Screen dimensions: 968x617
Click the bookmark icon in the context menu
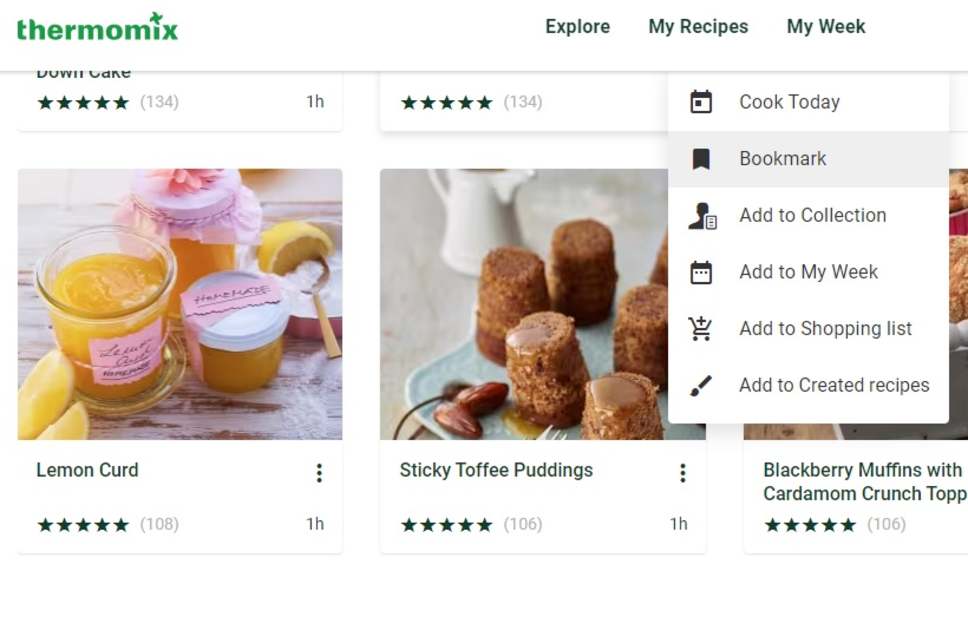702,158
